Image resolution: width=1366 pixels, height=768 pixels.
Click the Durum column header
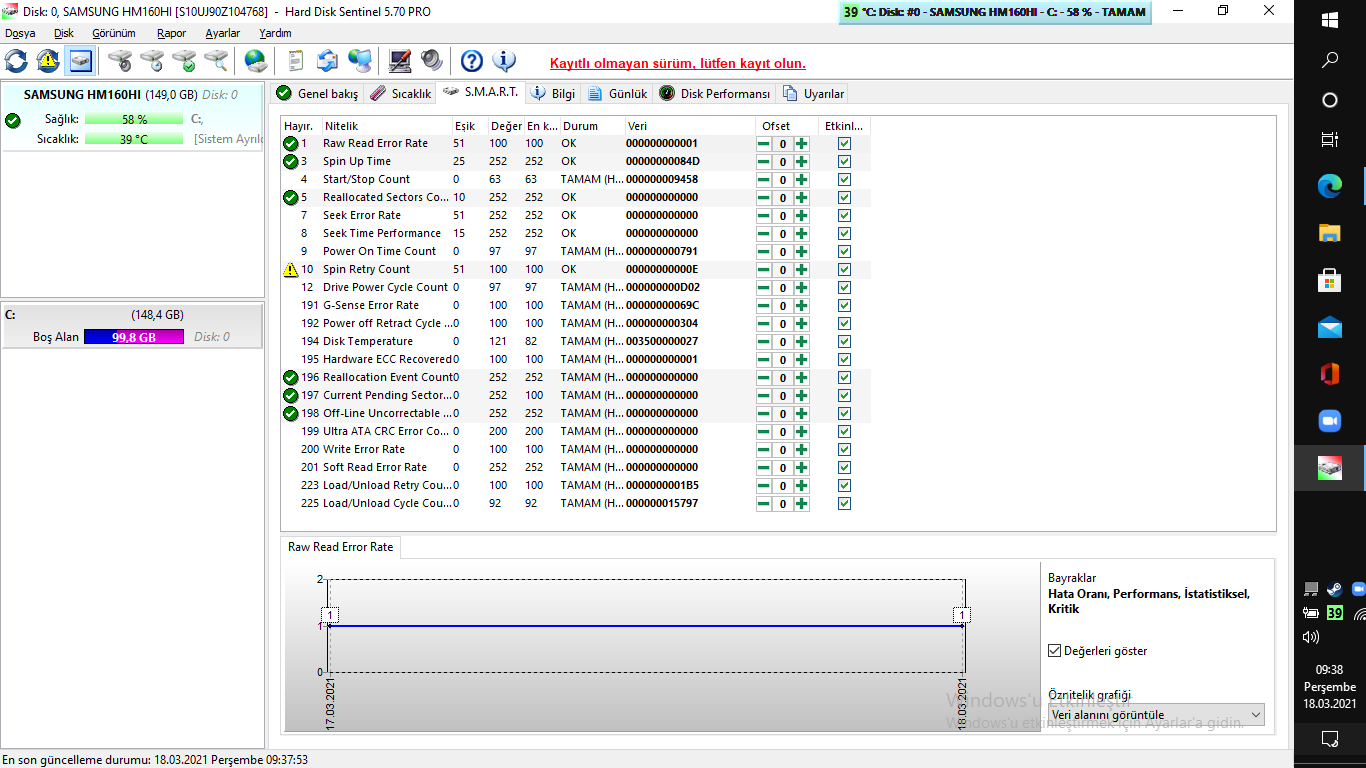(x=592, y=126)
